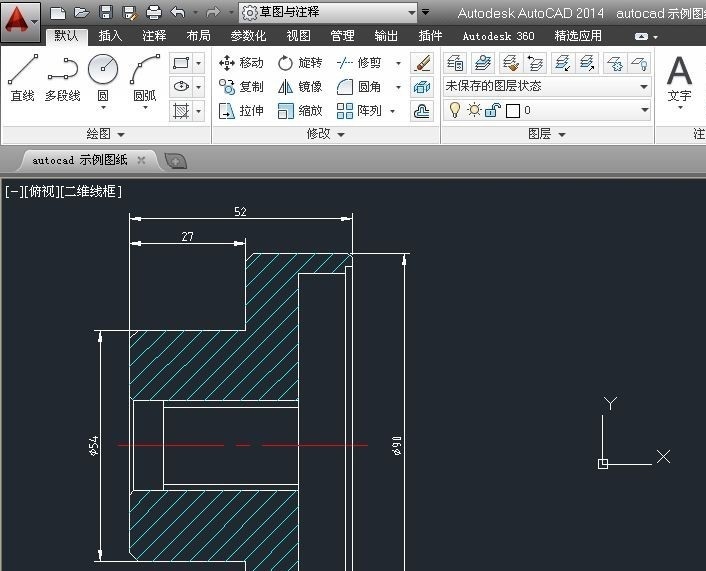Screen dimensions: 706x571
Task: Expand the 修改 panel flyout
Action: pyautogui.click(x=326, y=134)
